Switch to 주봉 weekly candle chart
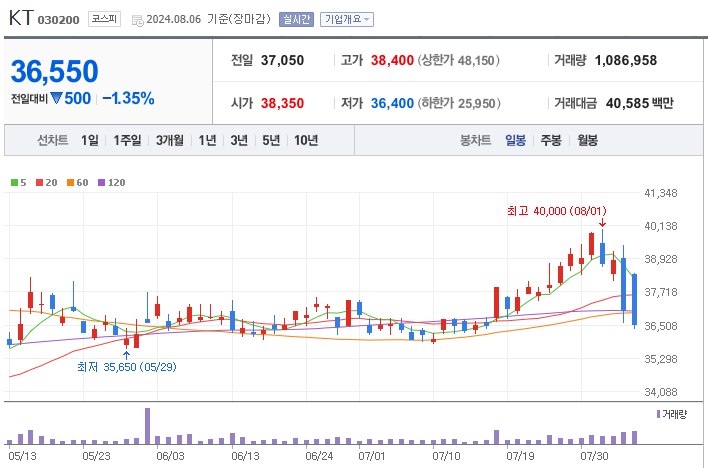 (551, 140)
